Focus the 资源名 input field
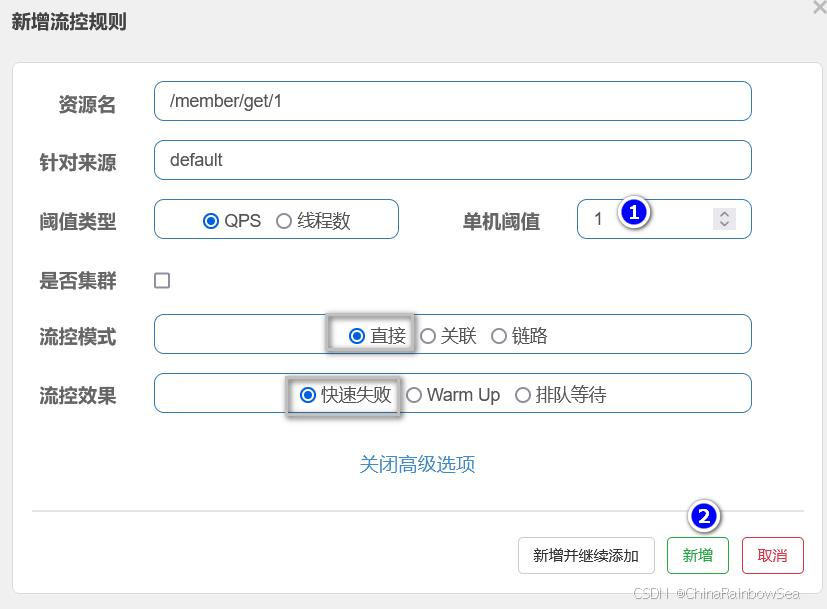This screenshot has width=827, height=609. pos(452,101)
